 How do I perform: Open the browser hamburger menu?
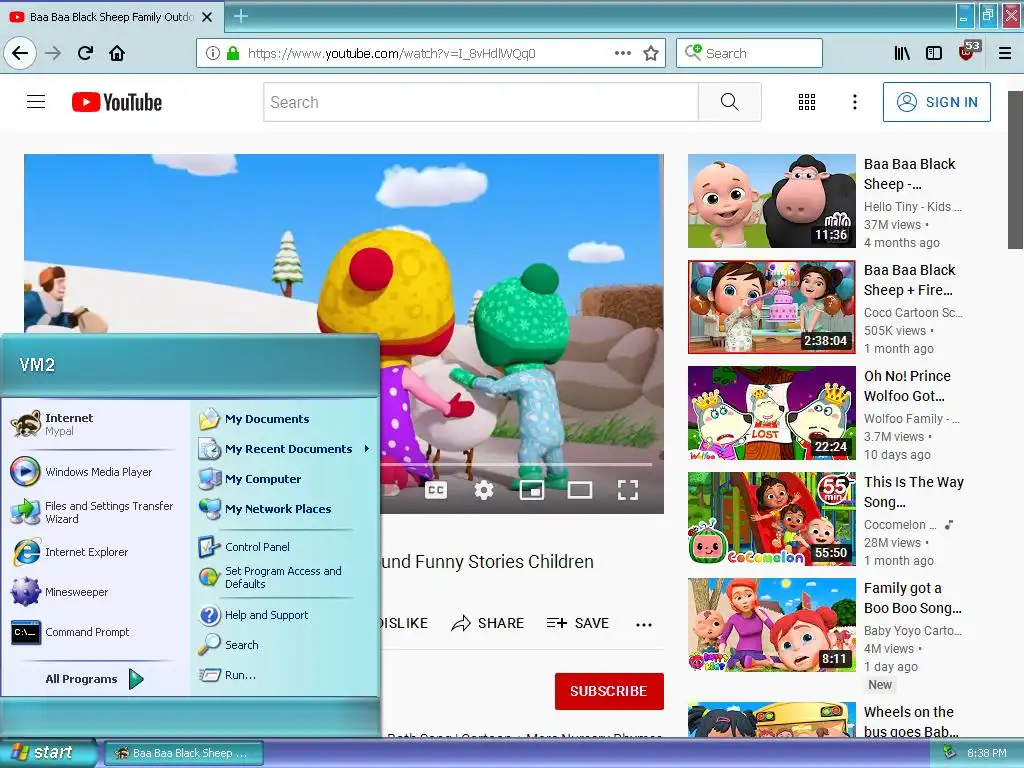pos(1005,53)
